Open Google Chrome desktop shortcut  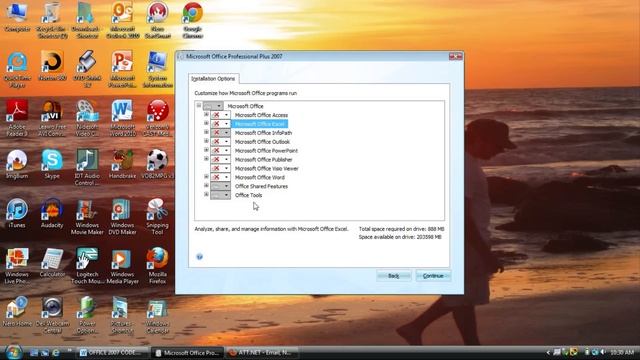point(192,19)
